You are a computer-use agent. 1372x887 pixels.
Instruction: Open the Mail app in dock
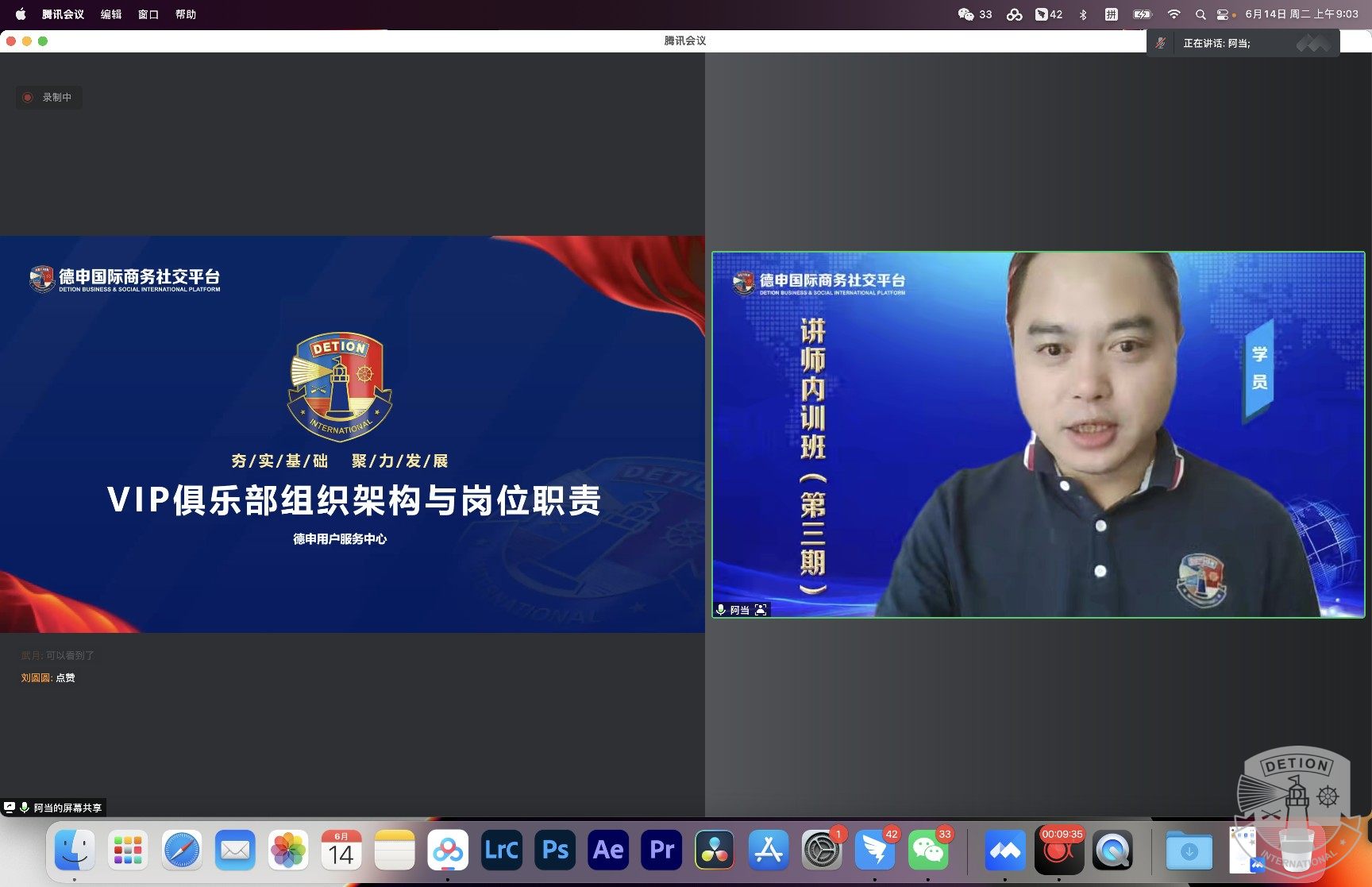235,850
